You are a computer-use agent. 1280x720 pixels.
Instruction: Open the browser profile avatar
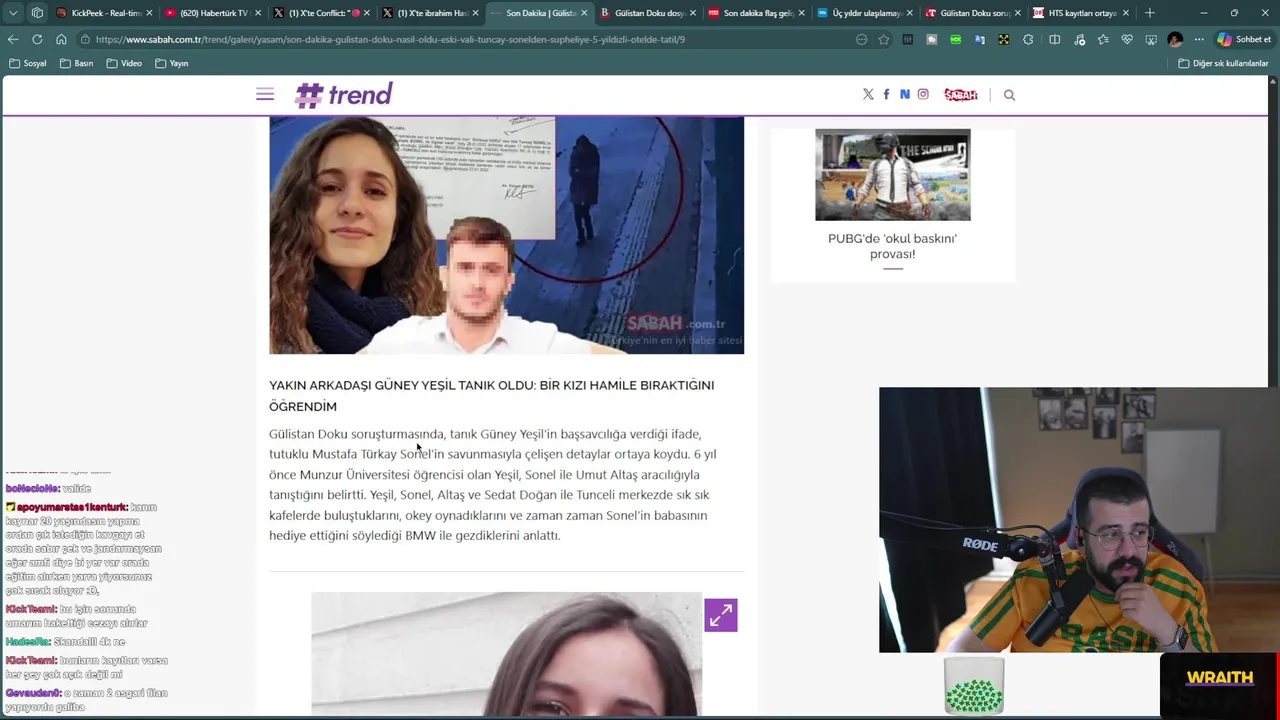(x=1175, y=39)
